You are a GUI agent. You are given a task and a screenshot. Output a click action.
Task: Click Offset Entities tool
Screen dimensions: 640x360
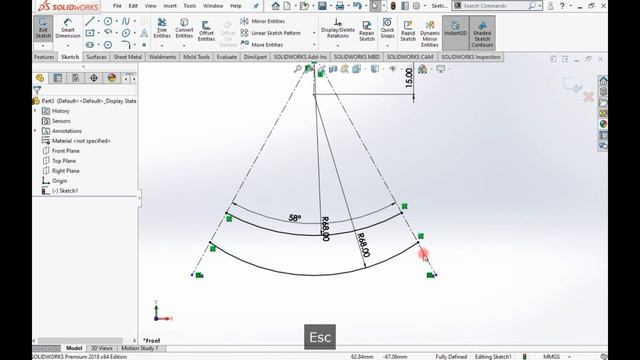click(x=206, y=31)
